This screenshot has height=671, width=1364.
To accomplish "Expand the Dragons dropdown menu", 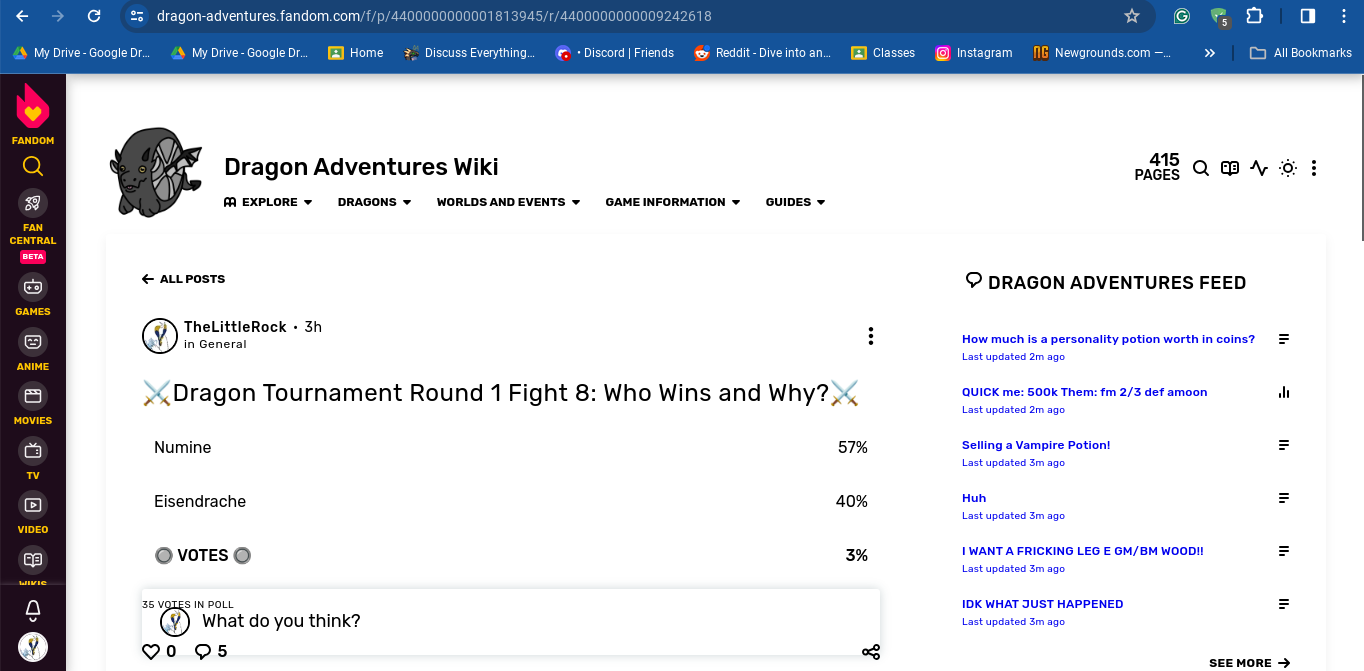I will pyautogui.click(x=374, y=202).
